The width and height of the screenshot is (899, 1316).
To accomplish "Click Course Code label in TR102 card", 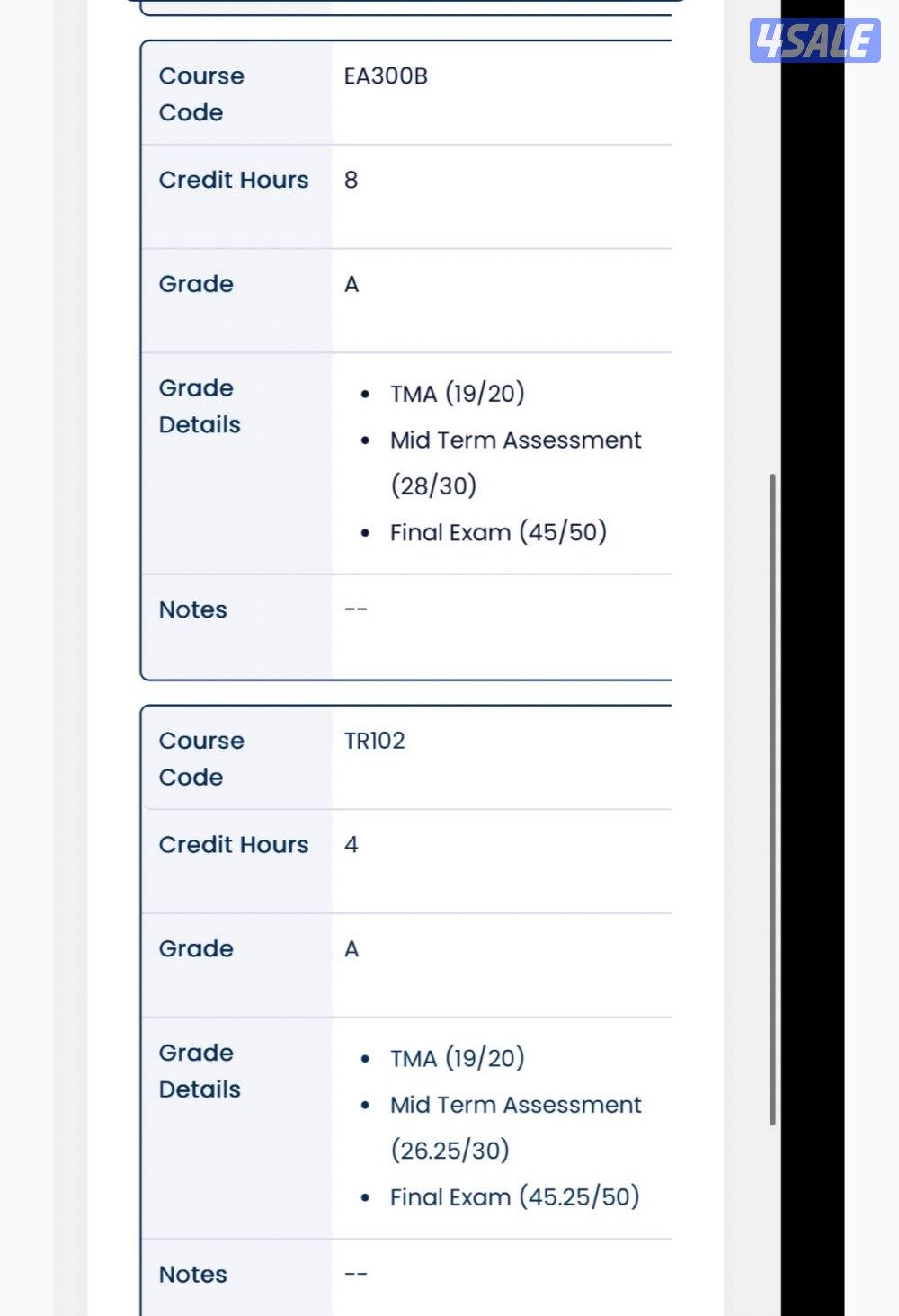I will [x=200, y=759].
